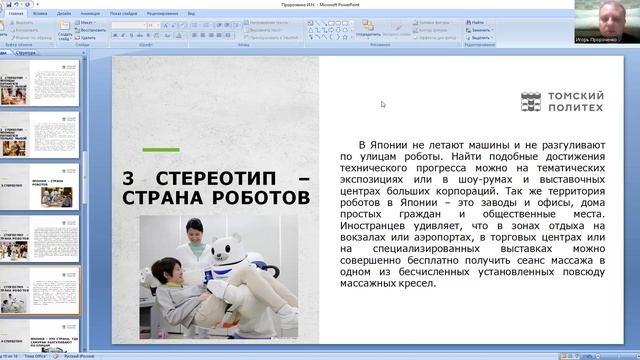Image resolution: width=640 pixels, height=360 pixels.
Task: Toggle underline formatting
Action: [131, 36]
